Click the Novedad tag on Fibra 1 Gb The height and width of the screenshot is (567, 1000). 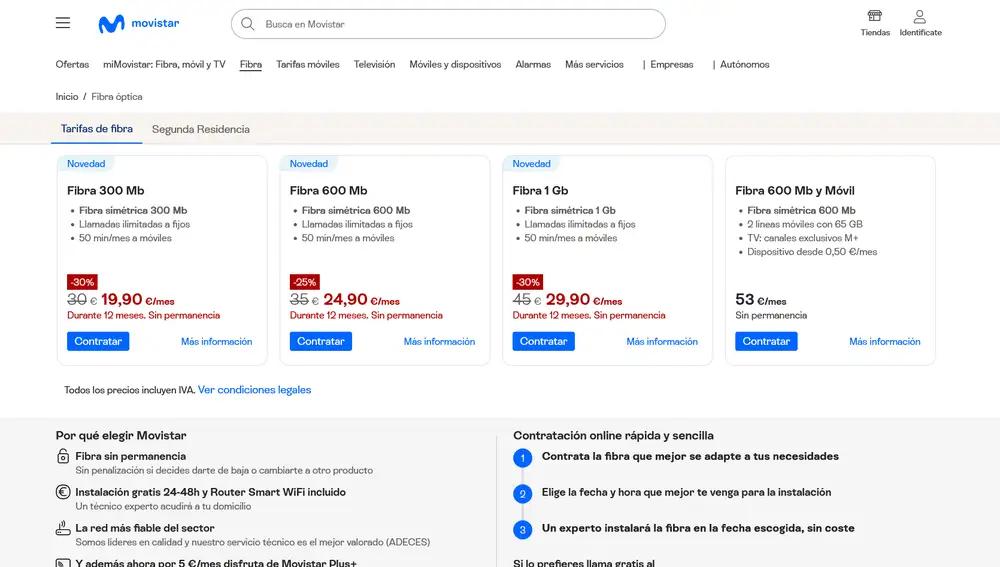coord(531,164)
